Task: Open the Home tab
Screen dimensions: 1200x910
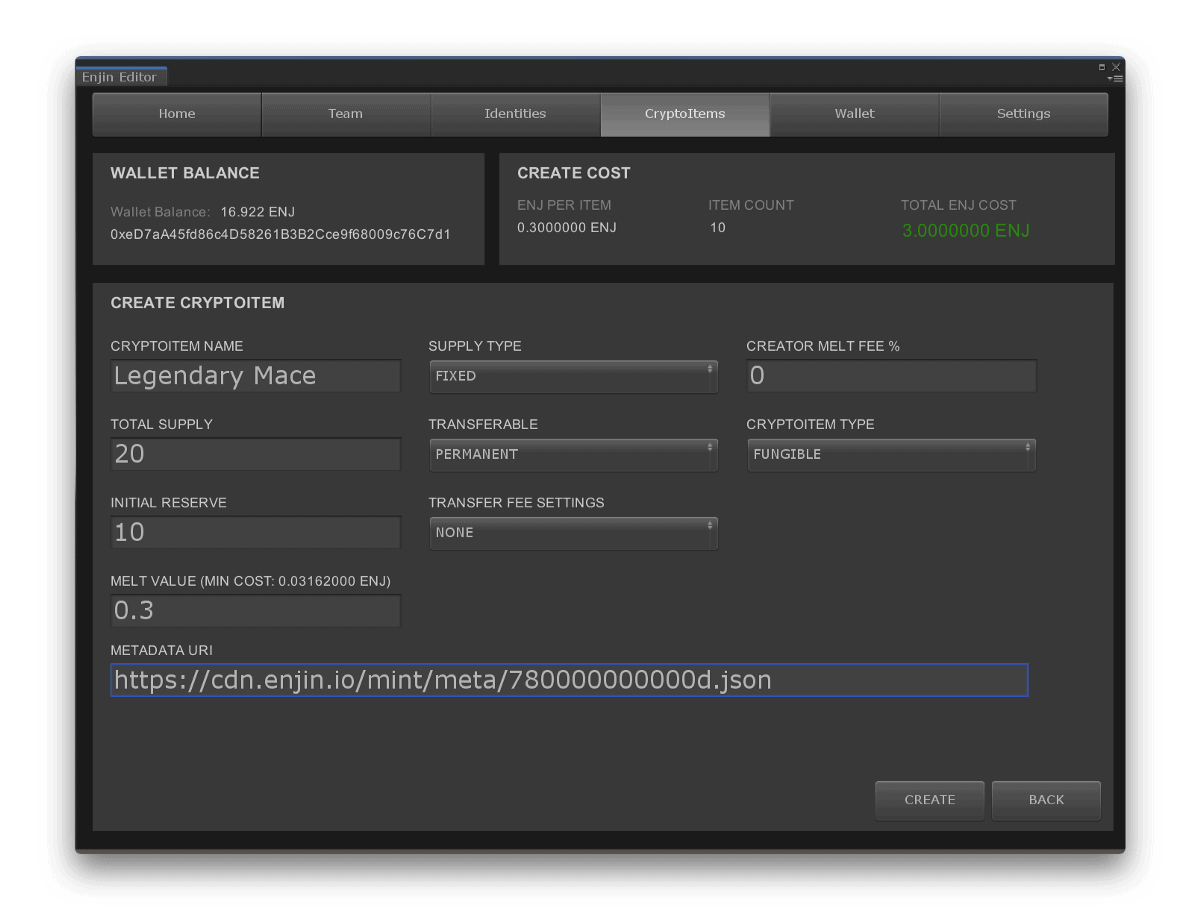Action: [x=177, y=114]
